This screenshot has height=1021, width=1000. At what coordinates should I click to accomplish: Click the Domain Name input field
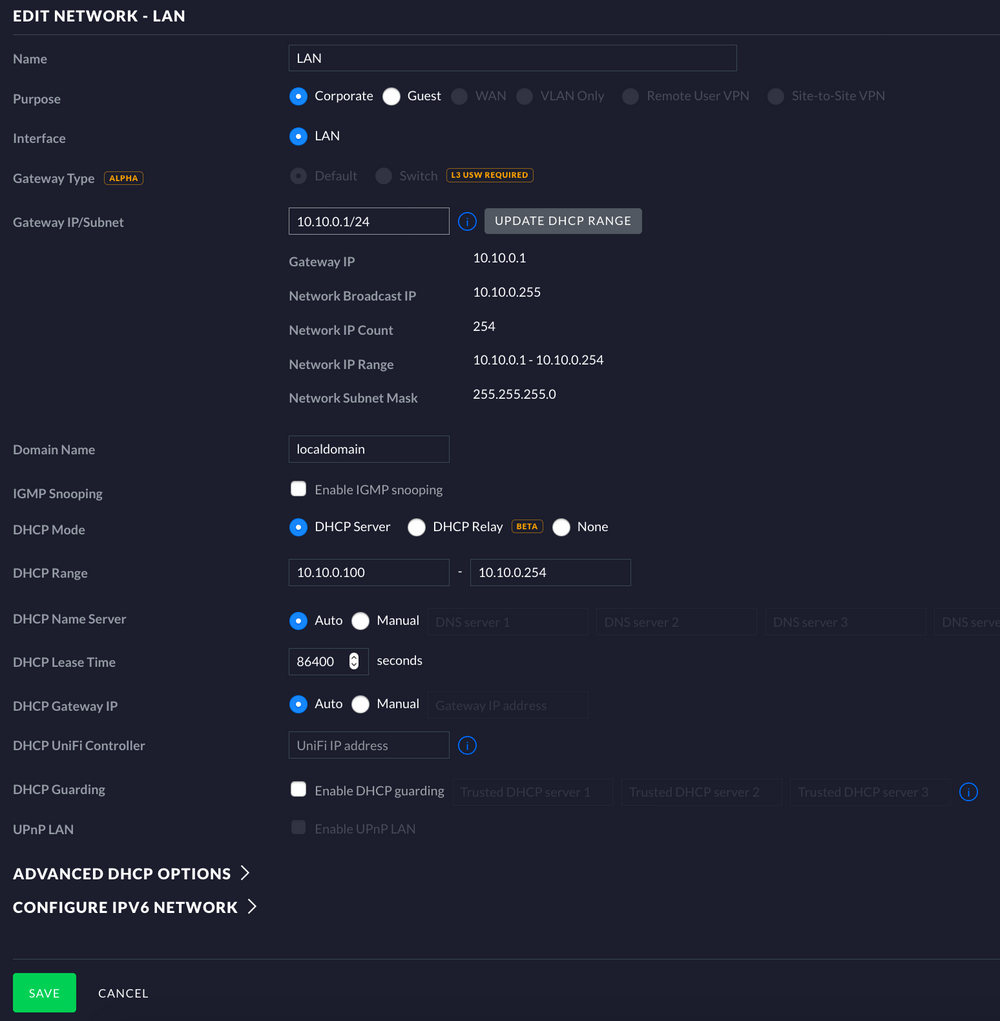pyautogui.click(x=368, y=448)
